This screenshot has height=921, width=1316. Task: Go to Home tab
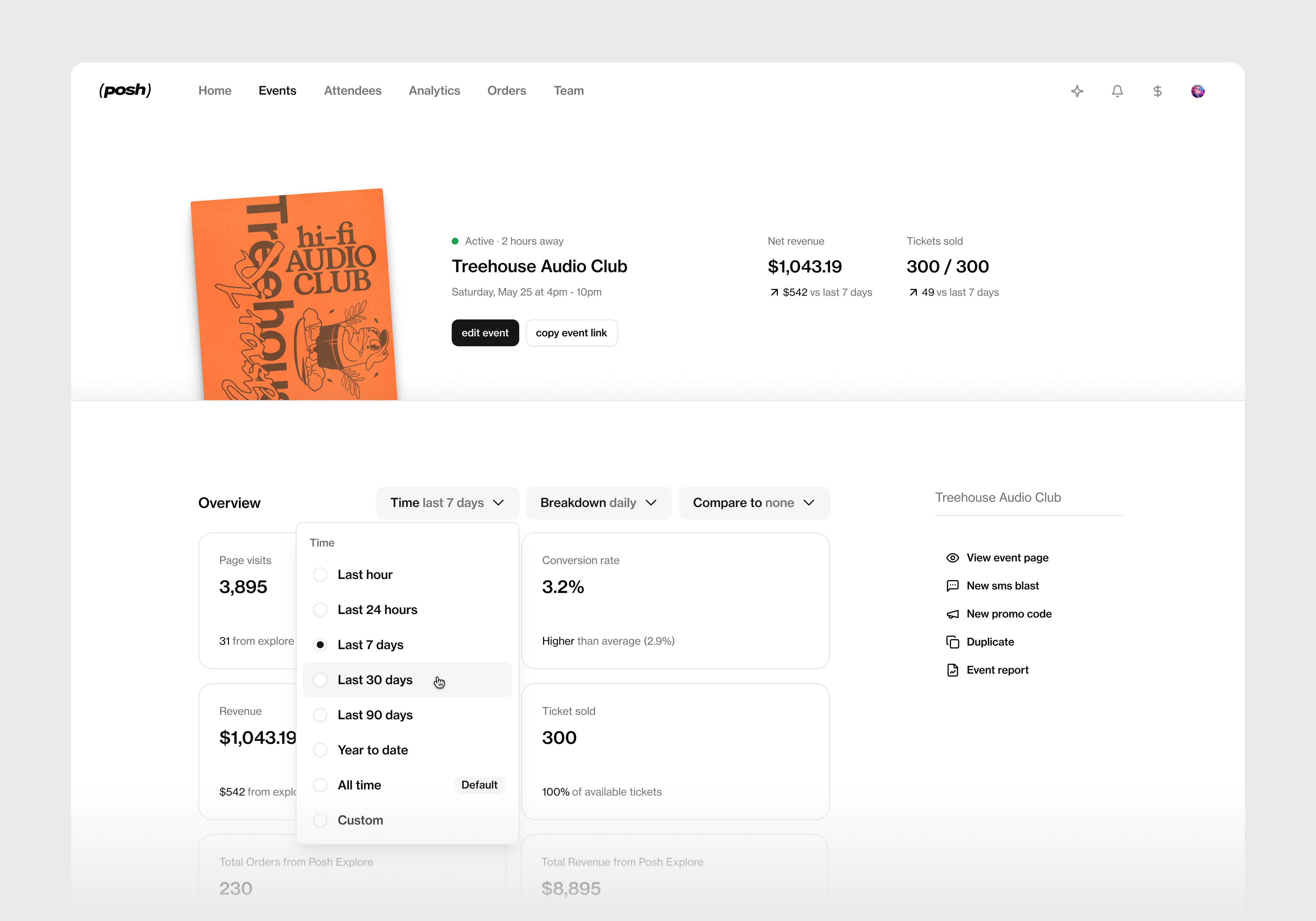[215, 91]
